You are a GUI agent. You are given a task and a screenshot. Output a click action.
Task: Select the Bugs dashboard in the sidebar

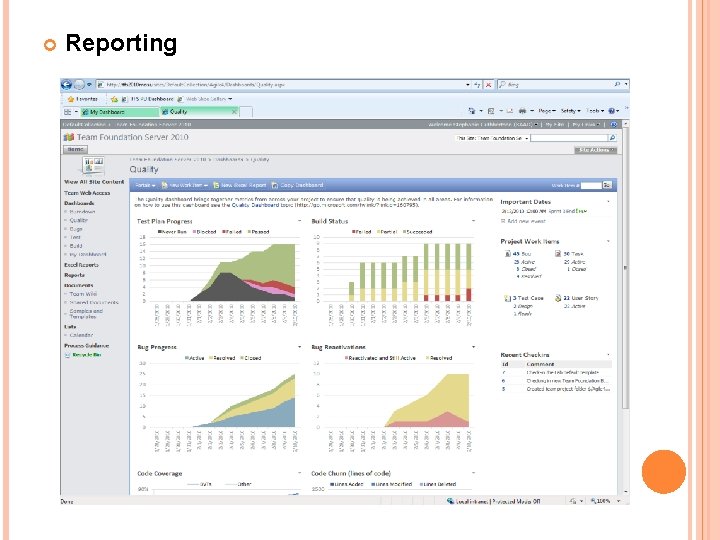(76, 229)
